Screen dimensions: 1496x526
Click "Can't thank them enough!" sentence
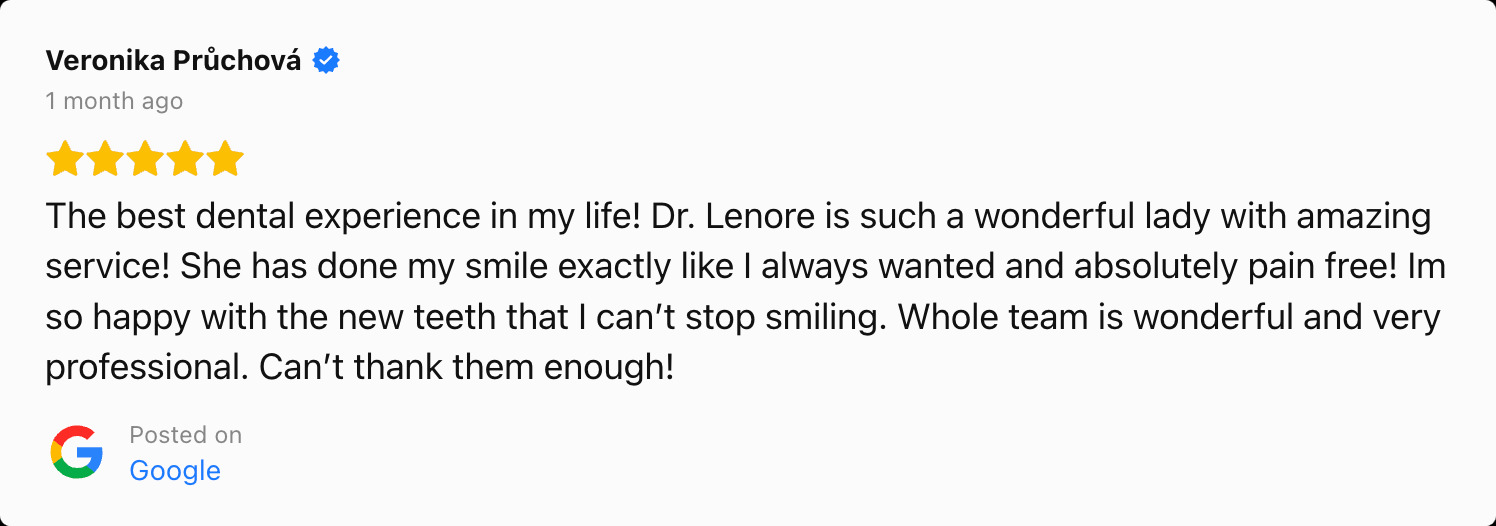pyautogui.click(x=467, y=368)
